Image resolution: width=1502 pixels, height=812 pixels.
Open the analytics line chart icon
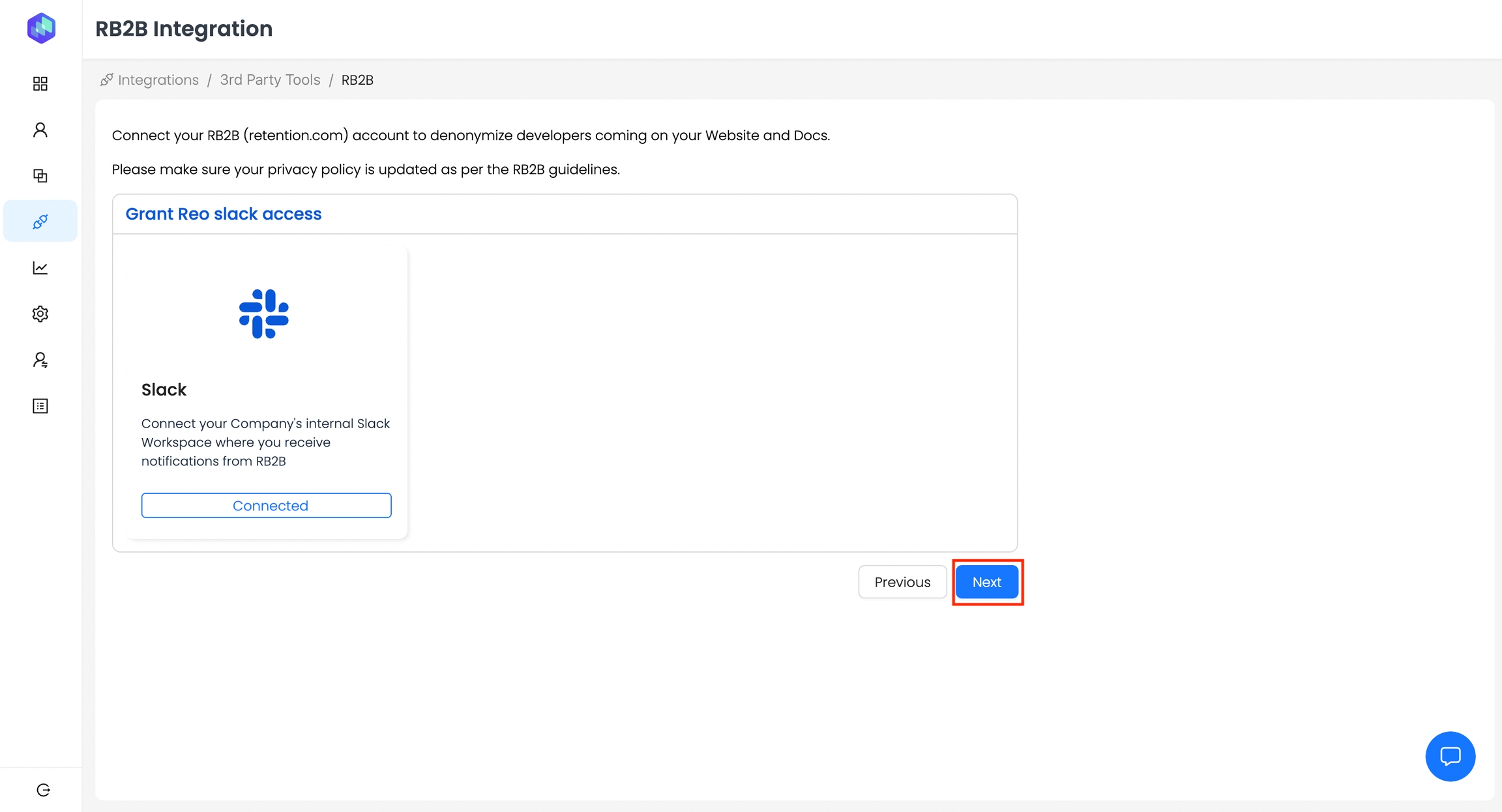coord(40,268)
